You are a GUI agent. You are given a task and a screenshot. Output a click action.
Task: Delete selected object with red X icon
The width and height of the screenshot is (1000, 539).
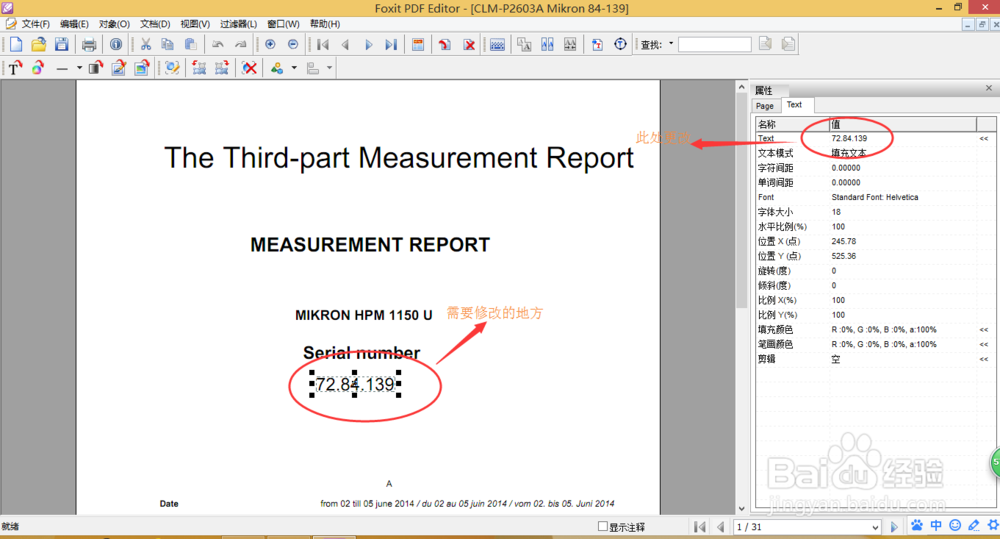pyautogui.click(x=249, y=68)
